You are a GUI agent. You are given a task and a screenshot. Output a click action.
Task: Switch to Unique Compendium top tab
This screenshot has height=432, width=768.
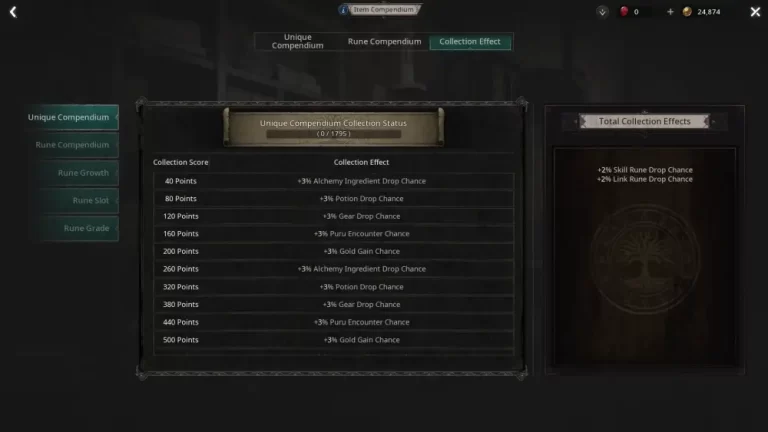point(297,42)
